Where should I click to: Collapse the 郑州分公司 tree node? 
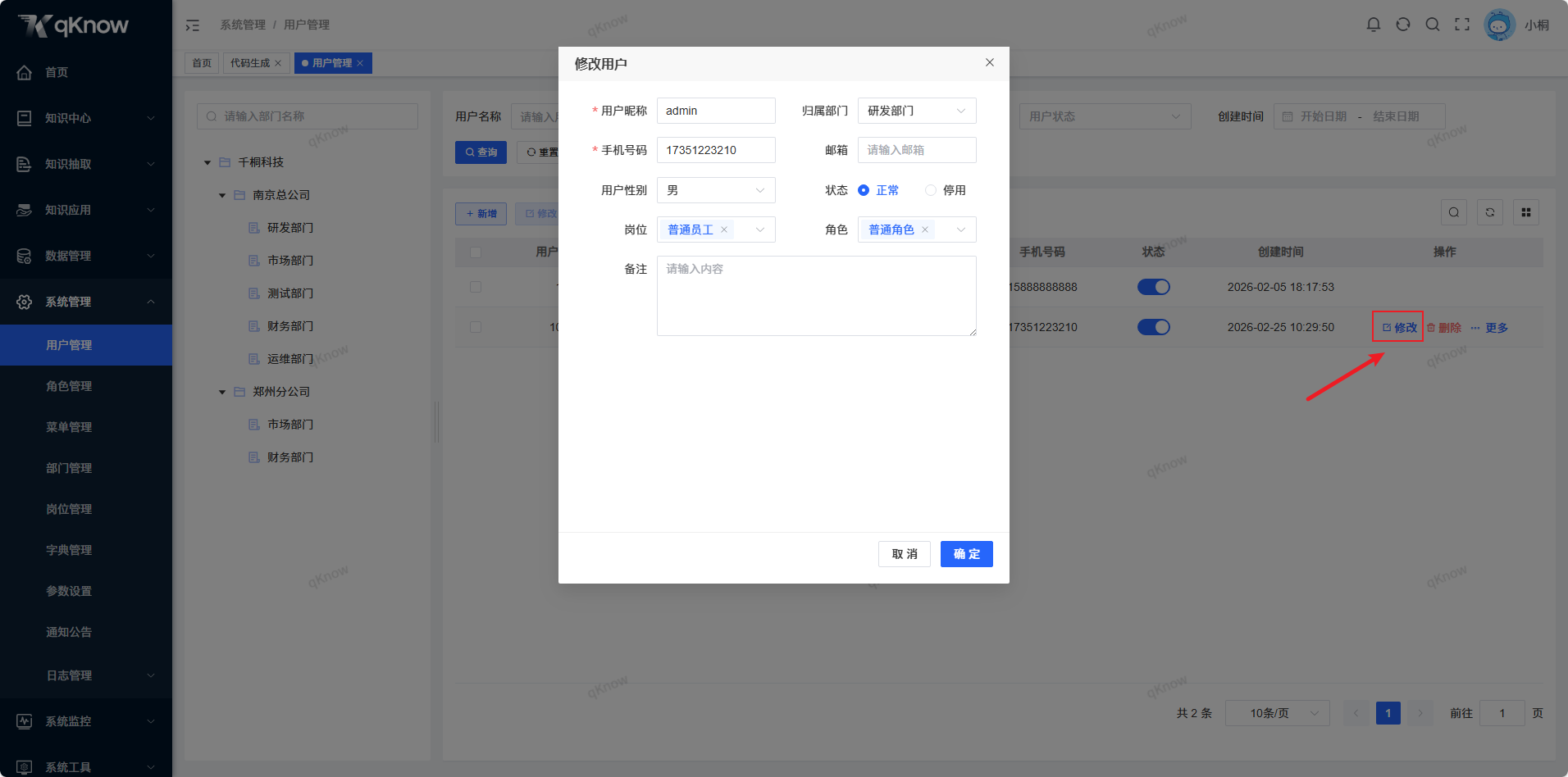(222, 392)
